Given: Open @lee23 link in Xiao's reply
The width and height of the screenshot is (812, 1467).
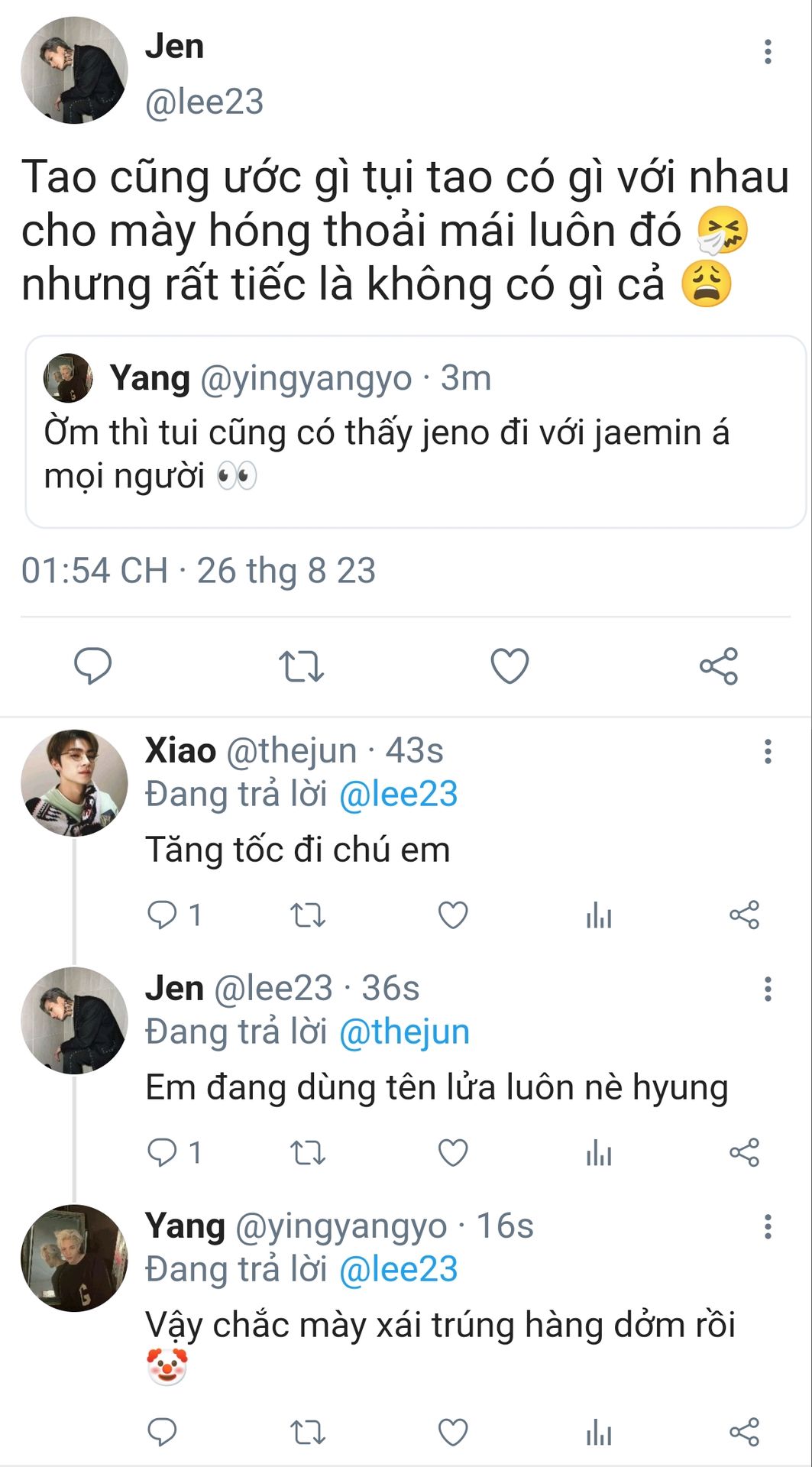Looking at the screenshot, I should (x=398, y=795).
